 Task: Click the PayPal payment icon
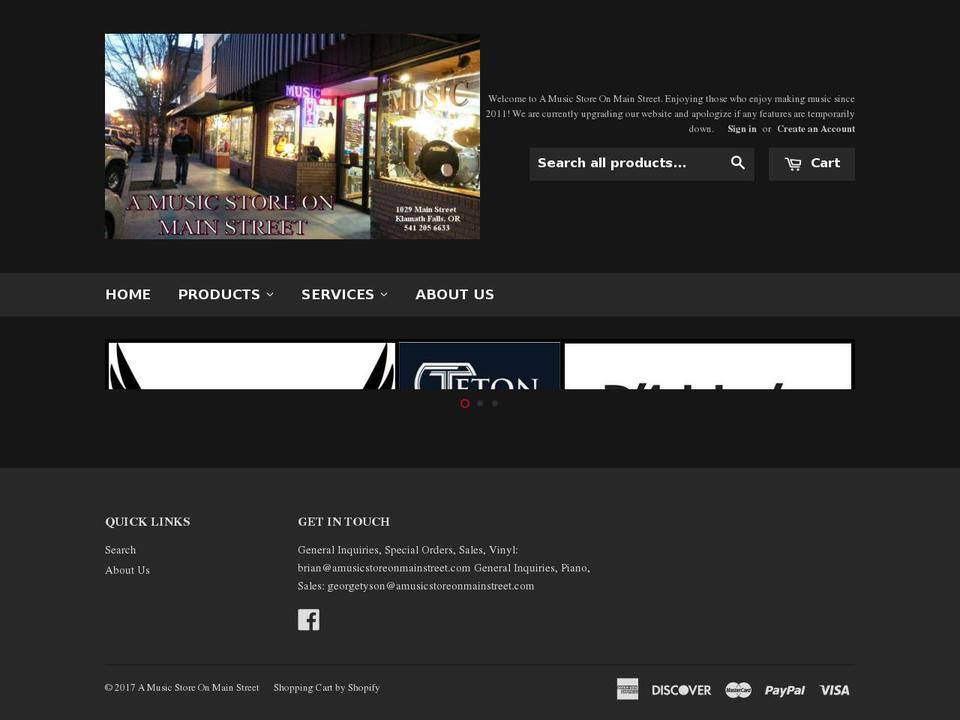785,689
